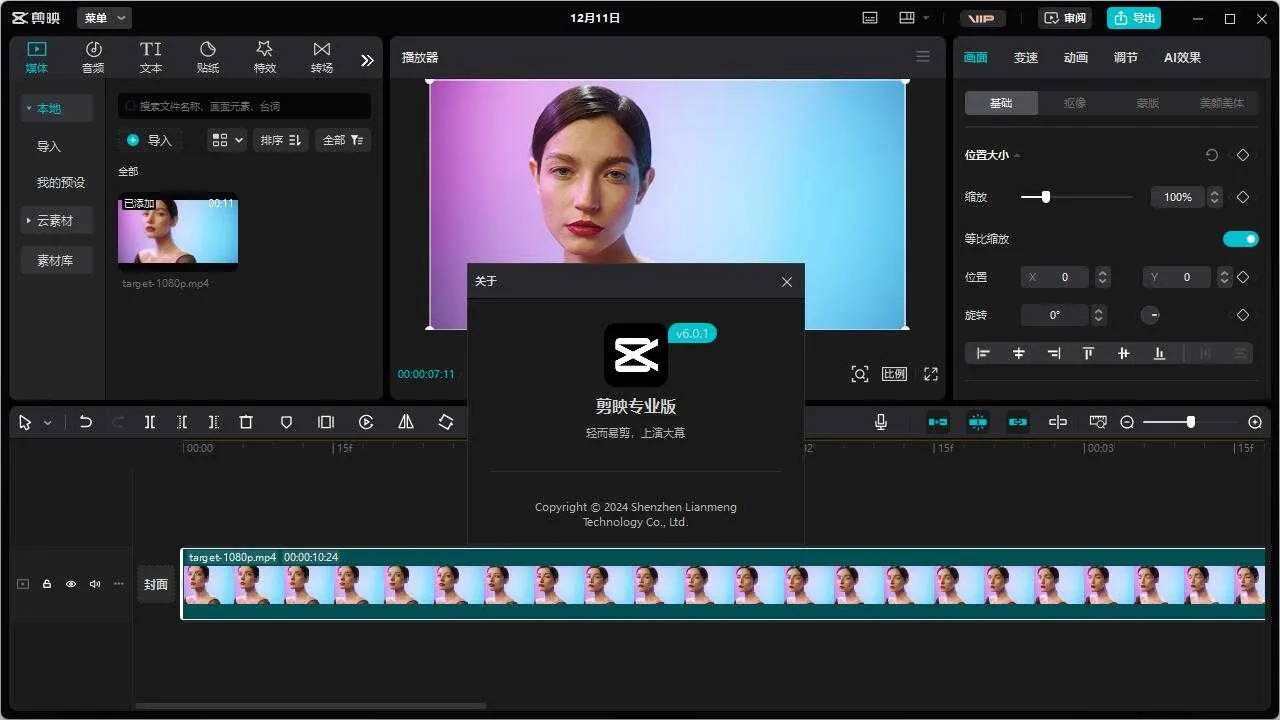Open the 贴纸 stickers panel
This screenshot has width=1280, height=720.
pos(207,56)
